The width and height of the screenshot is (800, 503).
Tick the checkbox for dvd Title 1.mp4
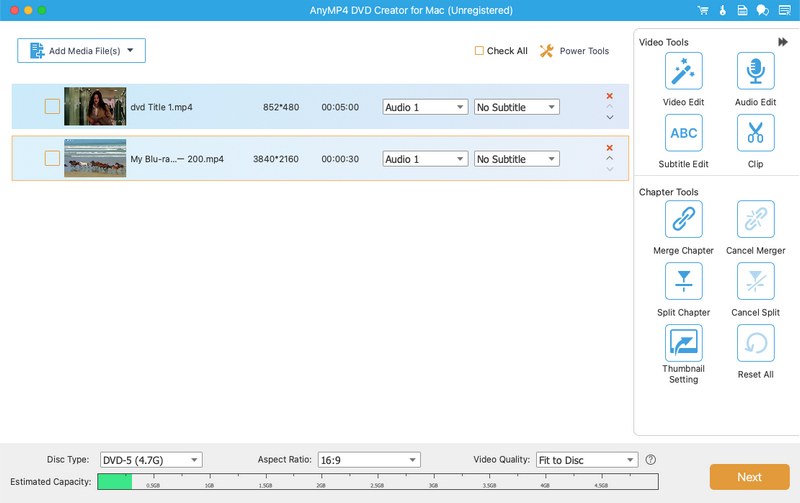52,106
